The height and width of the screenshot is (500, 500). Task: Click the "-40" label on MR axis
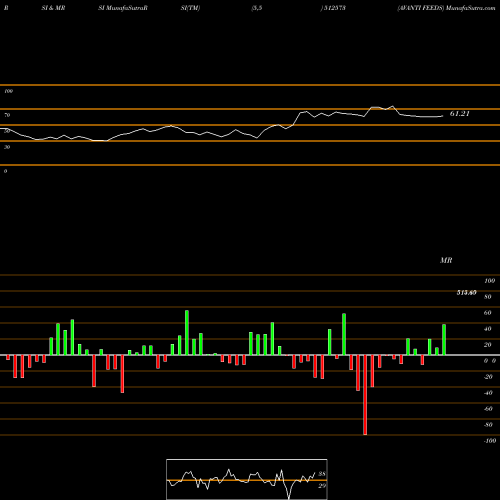tap(488, 393)
